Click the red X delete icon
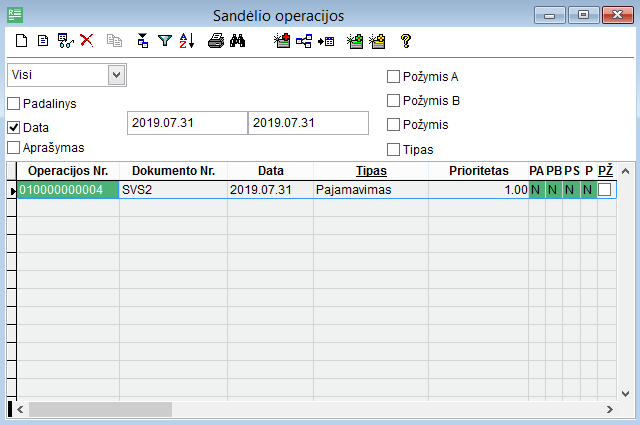640x425 pixels. click(x=87, y=41)
